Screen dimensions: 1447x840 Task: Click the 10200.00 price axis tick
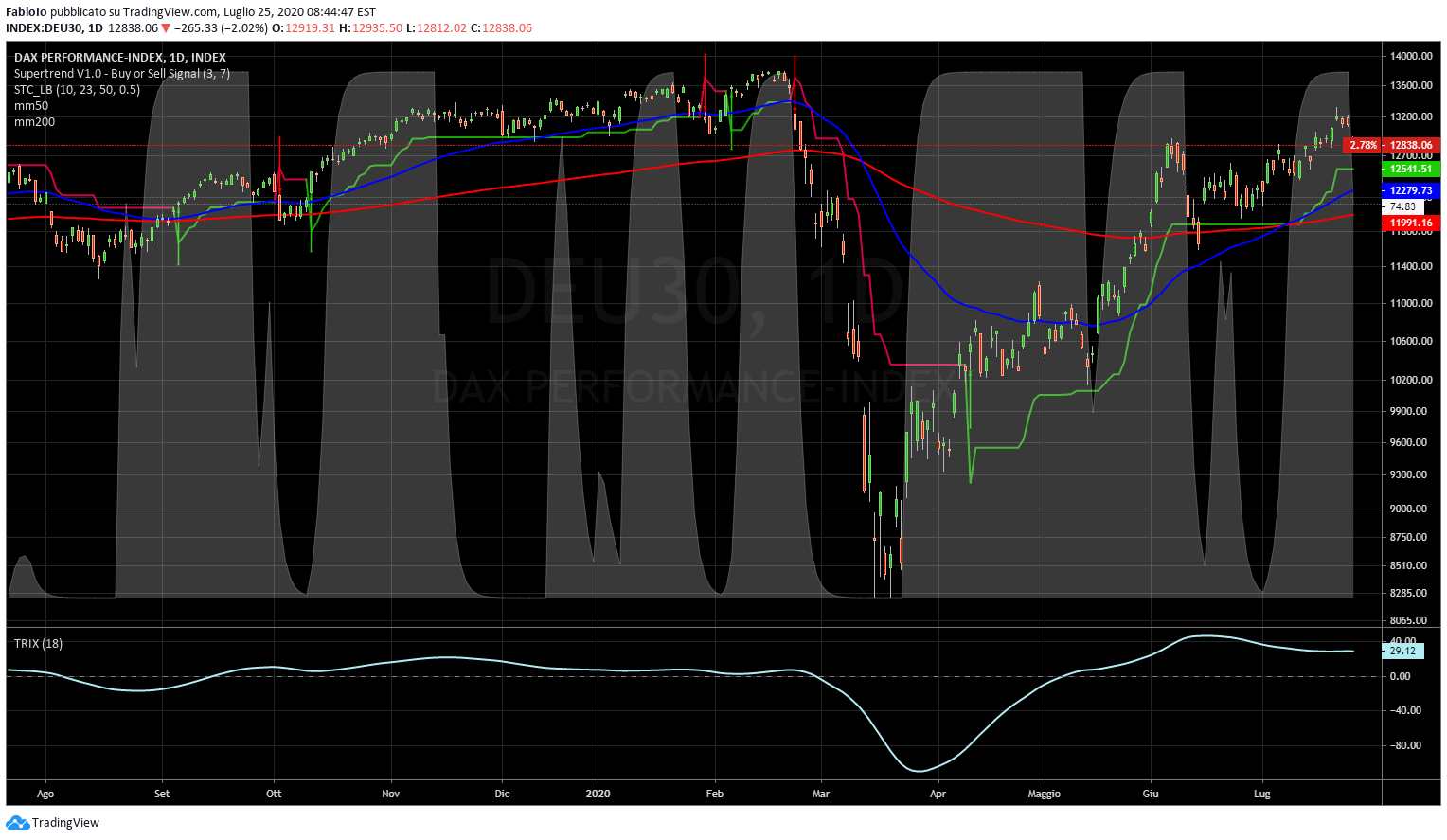(x=1411, y=381)
